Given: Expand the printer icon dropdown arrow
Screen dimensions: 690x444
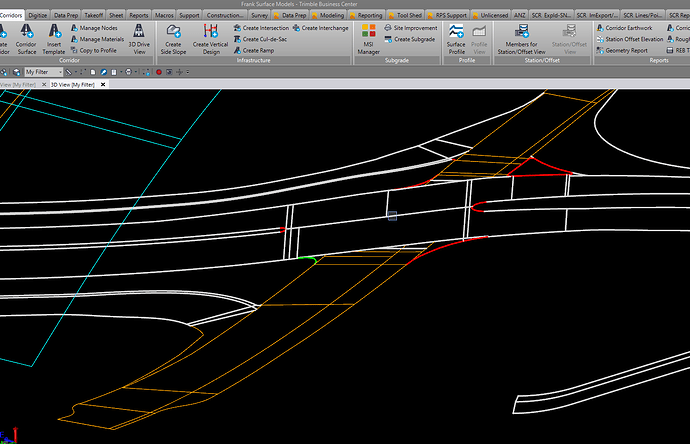Looking at the screenshot, I should pos(136,72).
